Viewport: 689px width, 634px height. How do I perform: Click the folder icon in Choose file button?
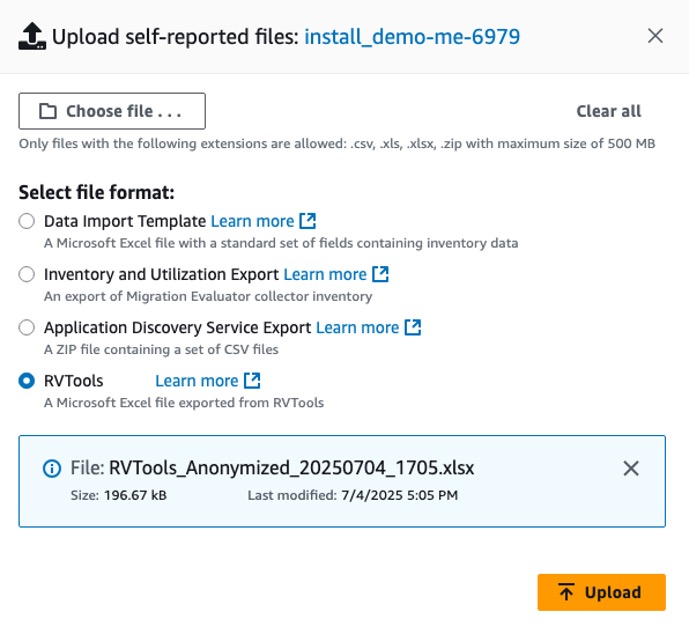(x=48, y=111)
